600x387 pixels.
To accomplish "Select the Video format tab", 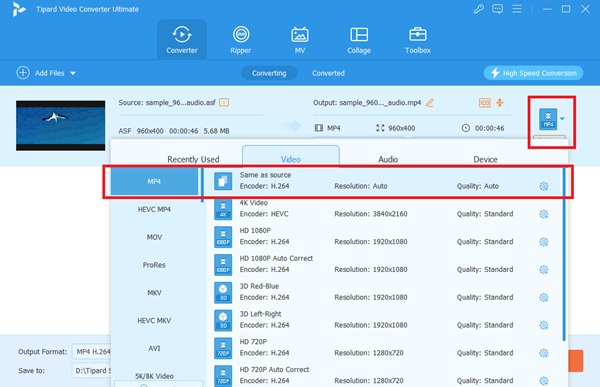I will pyautogui.click(x=291, y=157).
